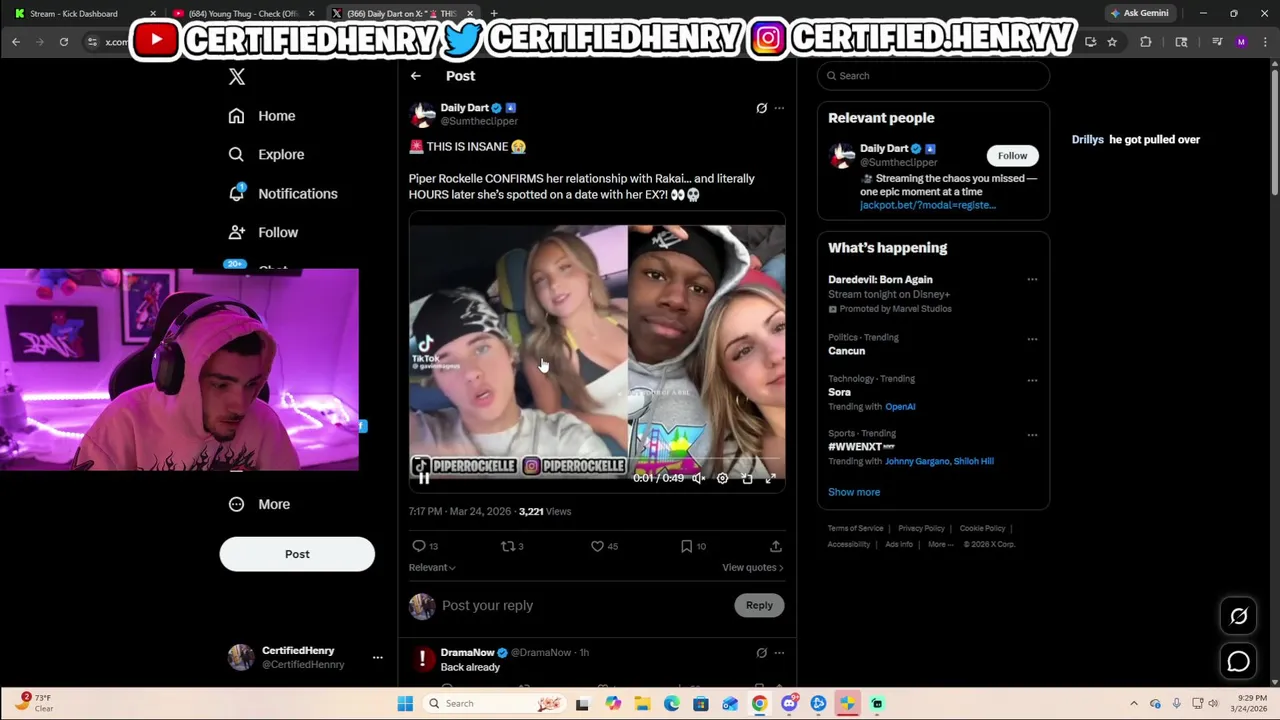1280x720 pixels.
Task: Open the Cancun trending topic
Action: click(846, 351)
